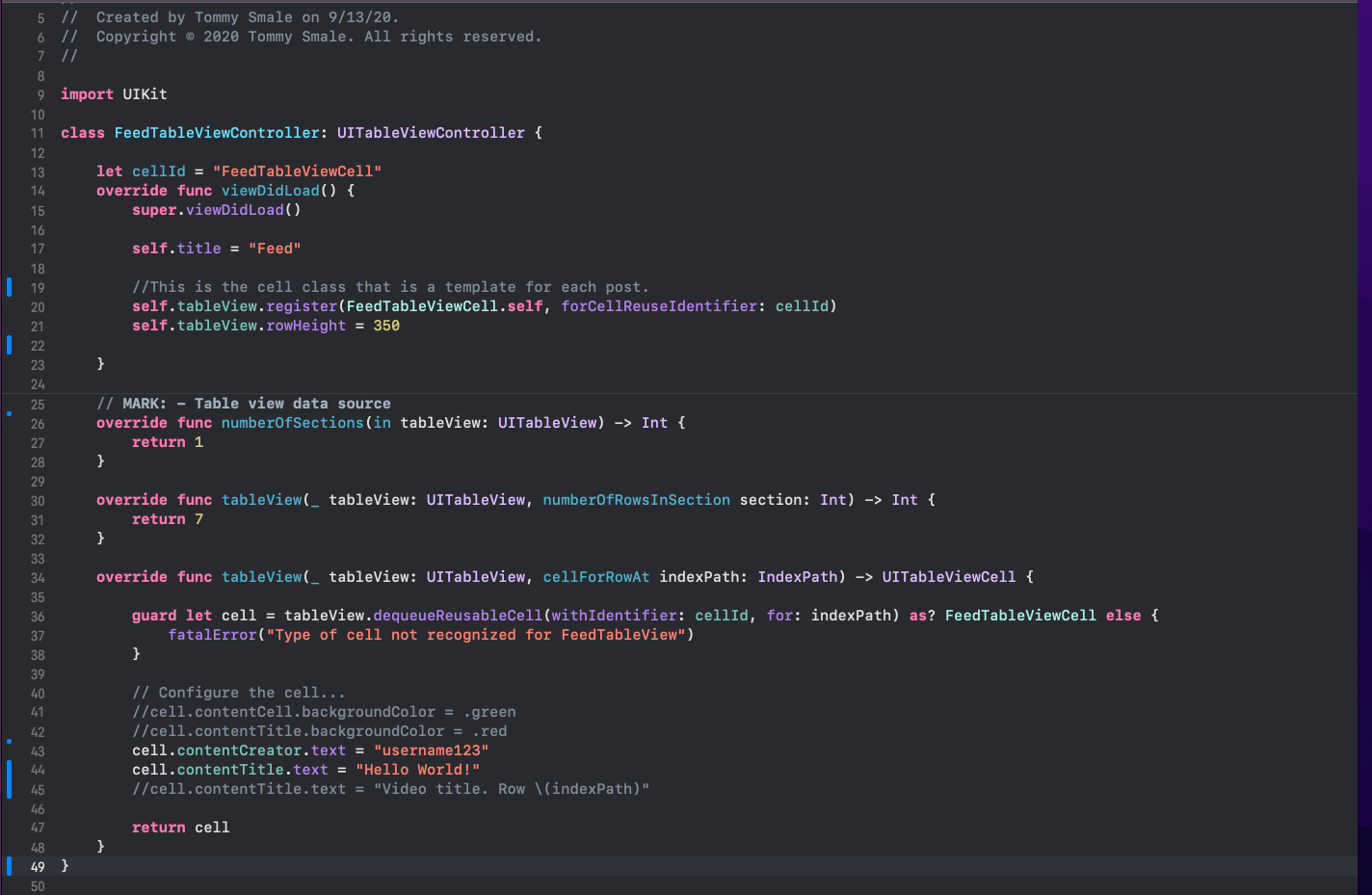Click the blue dot indicator near line 43
The width and height of the screenshot is (1372, 895).
(x=8, y=741)
